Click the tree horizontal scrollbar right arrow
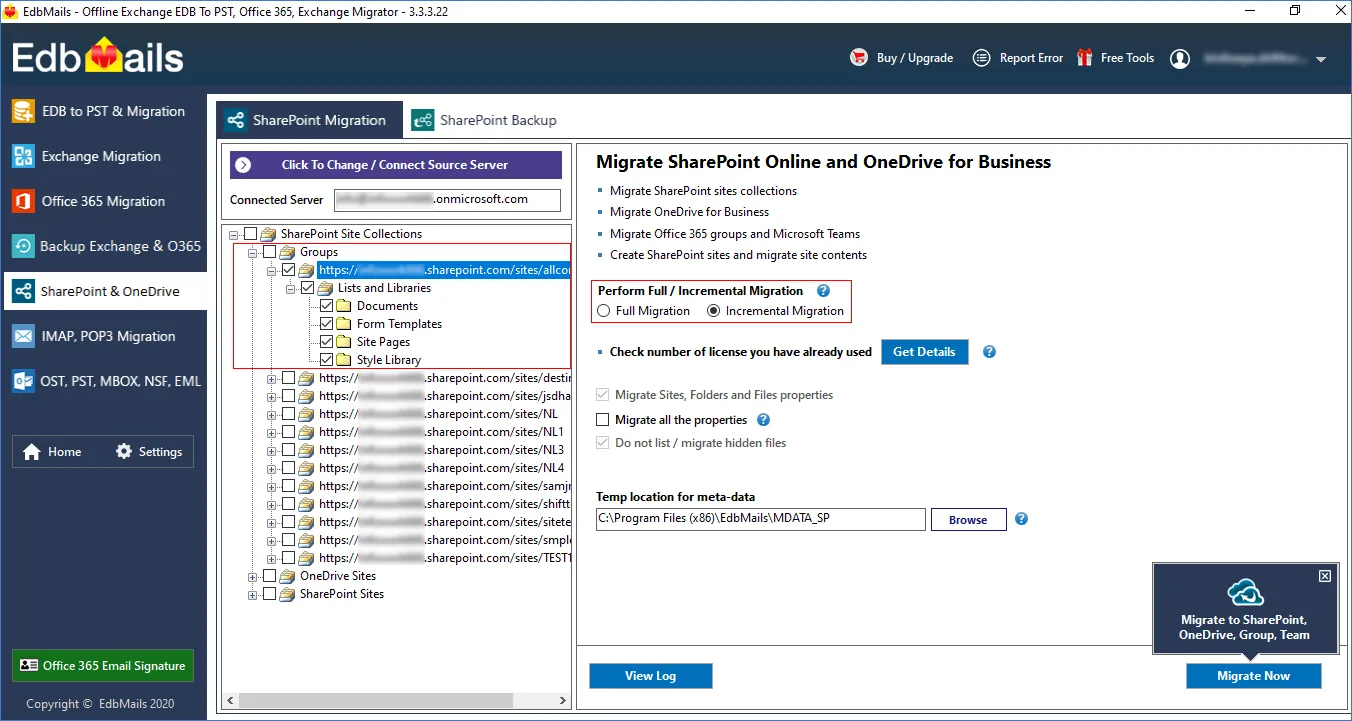The height and width of the screenshot is (721, 1352). pos(563,701)
